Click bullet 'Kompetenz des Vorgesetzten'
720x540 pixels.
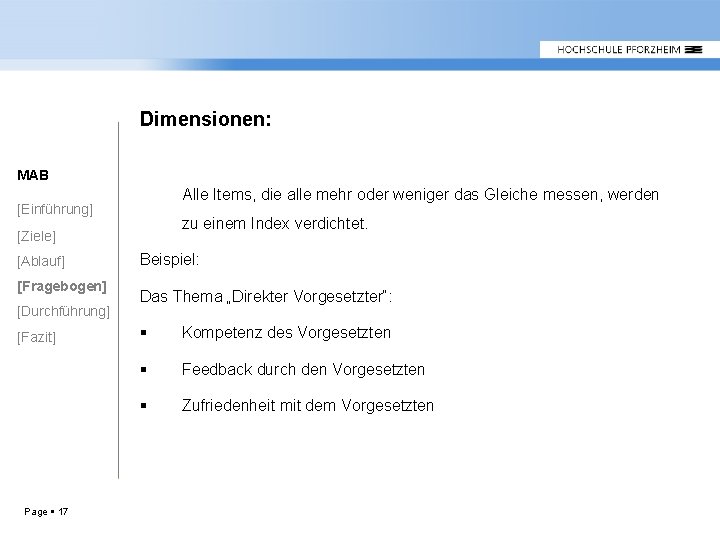point(286,332)
